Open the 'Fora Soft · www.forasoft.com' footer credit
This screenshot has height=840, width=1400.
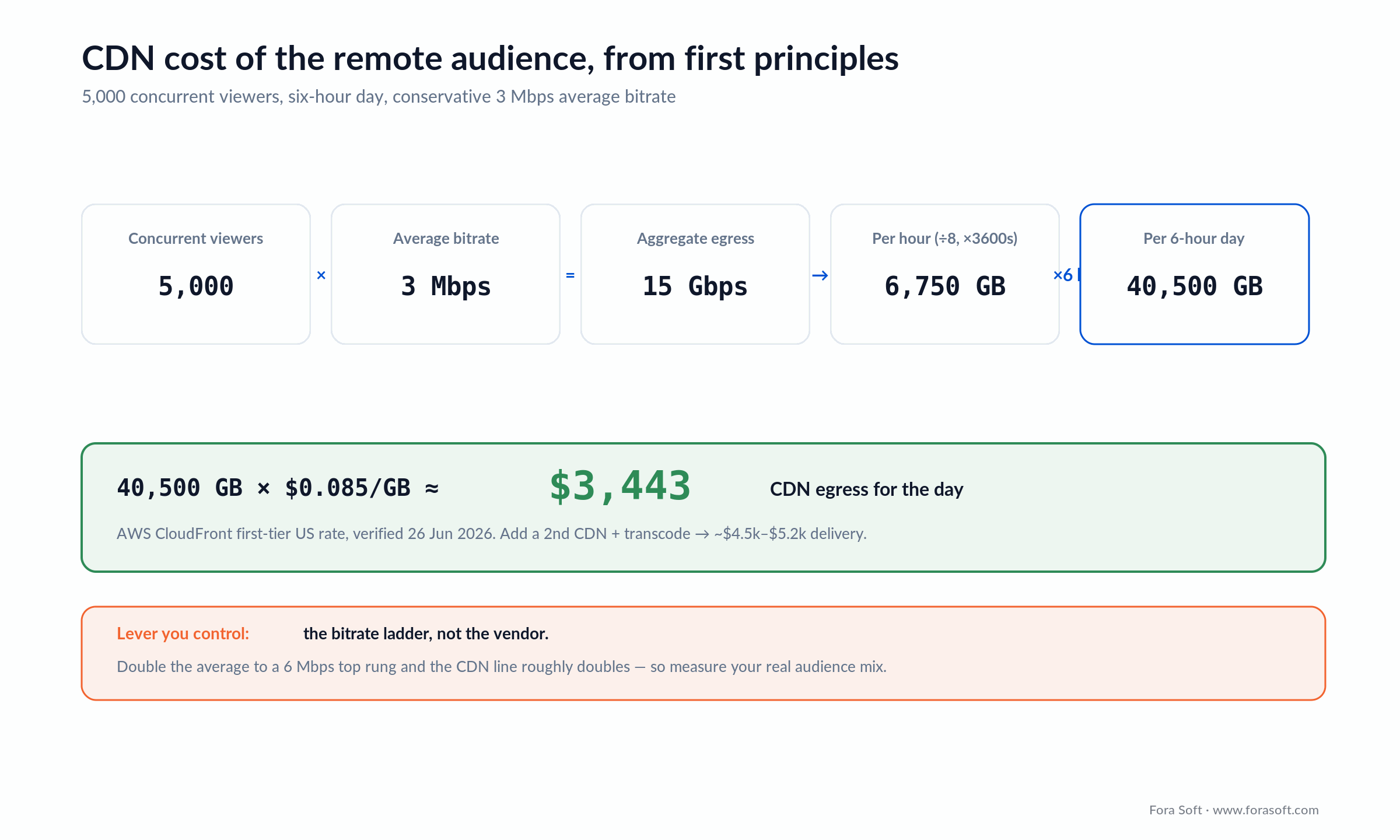(1234, 810)
